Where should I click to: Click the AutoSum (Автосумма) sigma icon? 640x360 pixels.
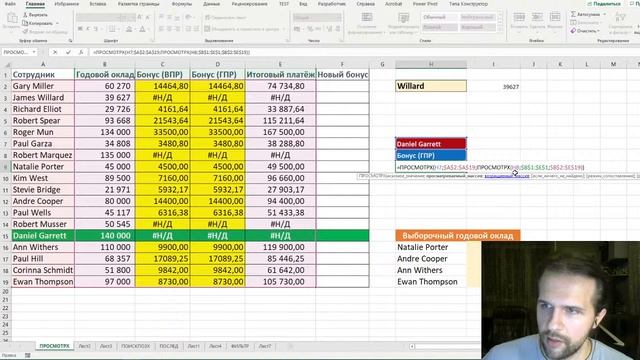(573, 14)
